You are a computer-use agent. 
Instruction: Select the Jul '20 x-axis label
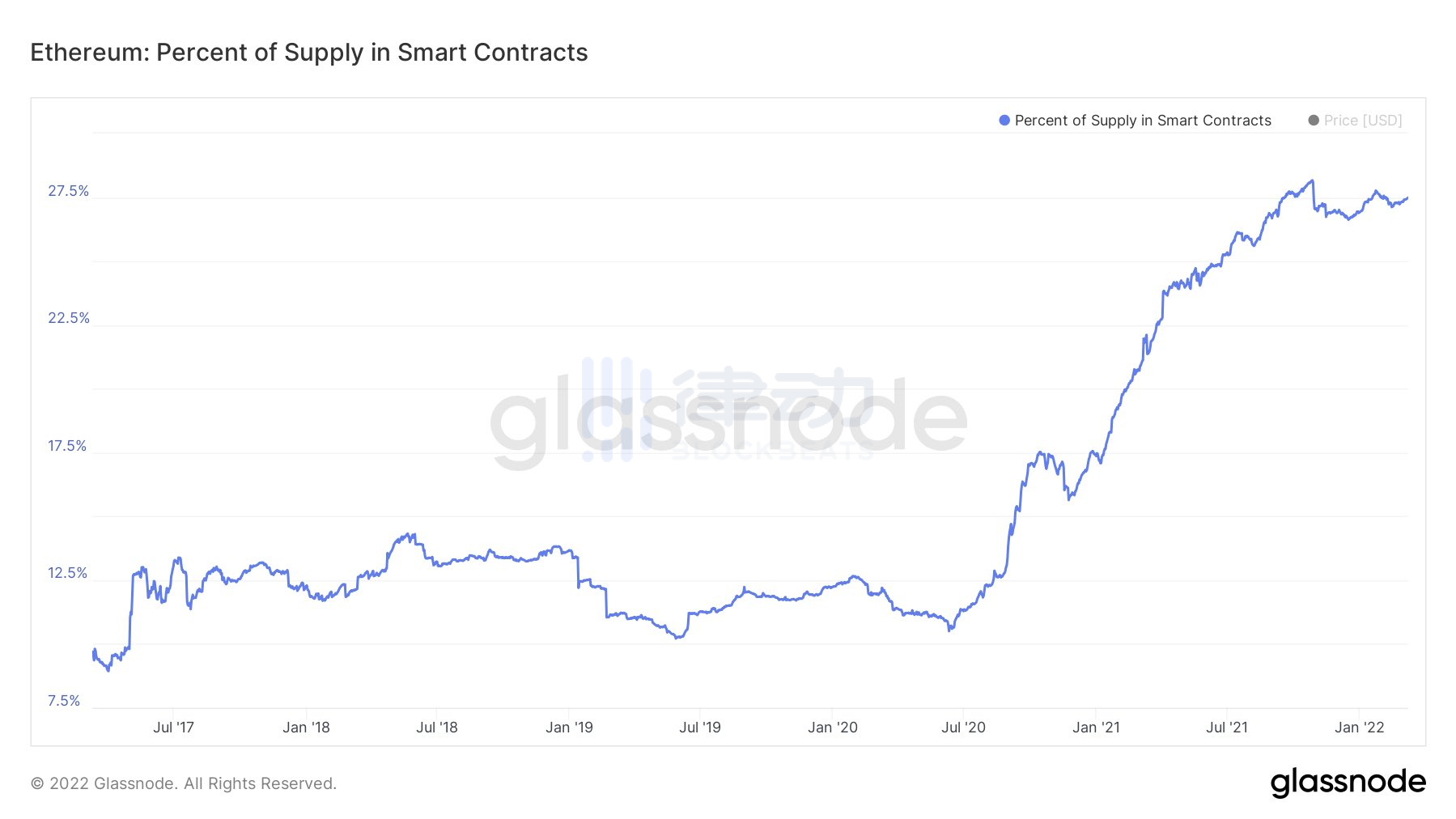(x=963, y=728)
